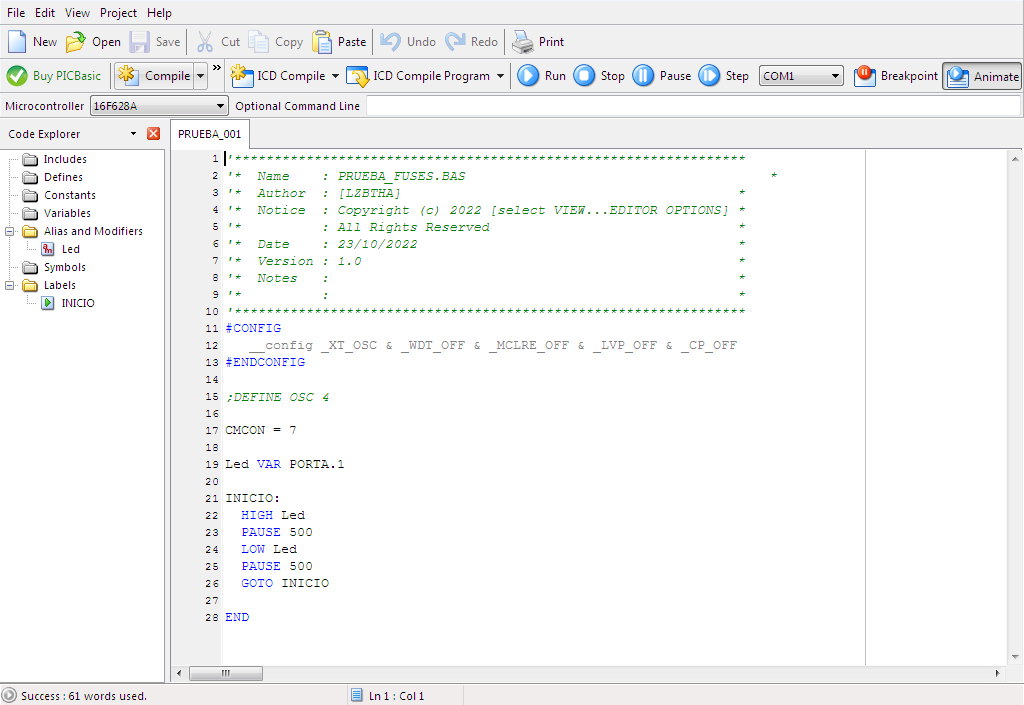1024x705 pixels.
Task: Open the Compile dropdown arrow
Action: (200, 76)
